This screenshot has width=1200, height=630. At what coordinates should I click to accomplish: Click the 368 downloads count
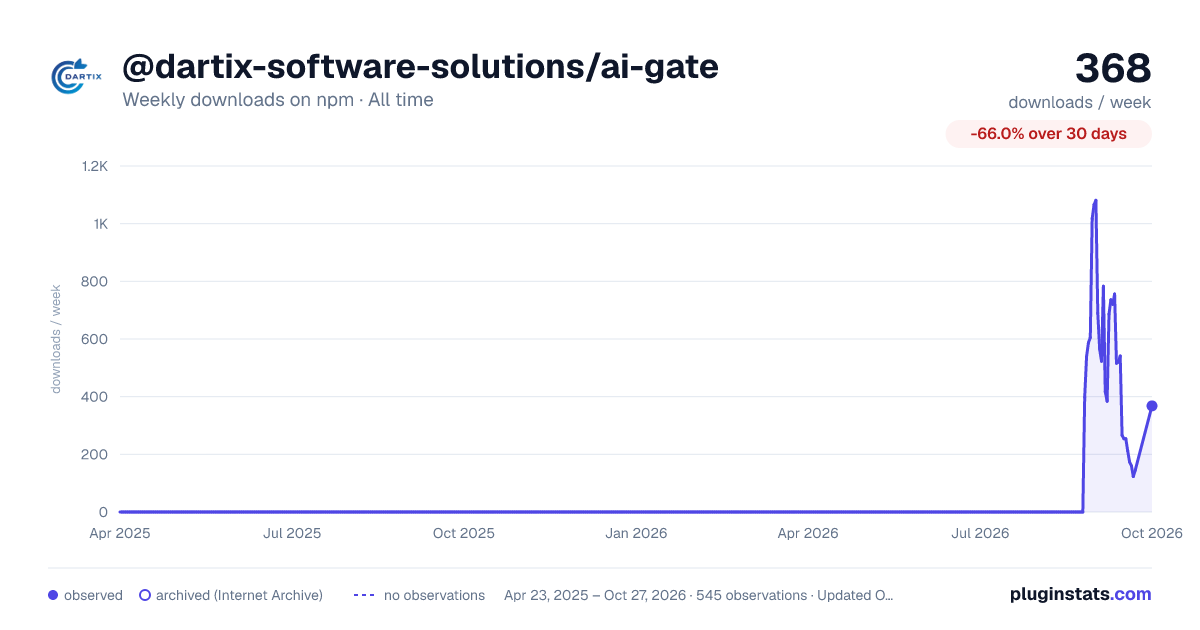coord(1113,68)
